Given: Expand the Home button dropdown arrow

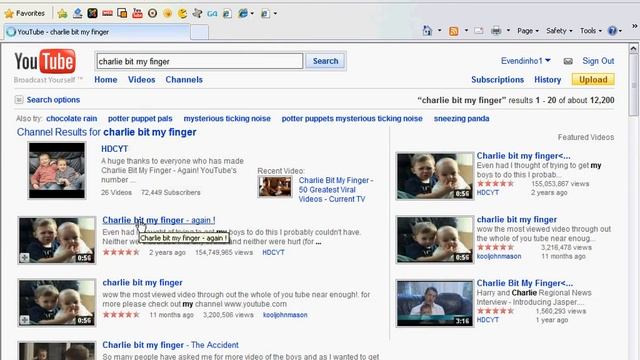Looking at the screenshot, I should tap(440, 31).
